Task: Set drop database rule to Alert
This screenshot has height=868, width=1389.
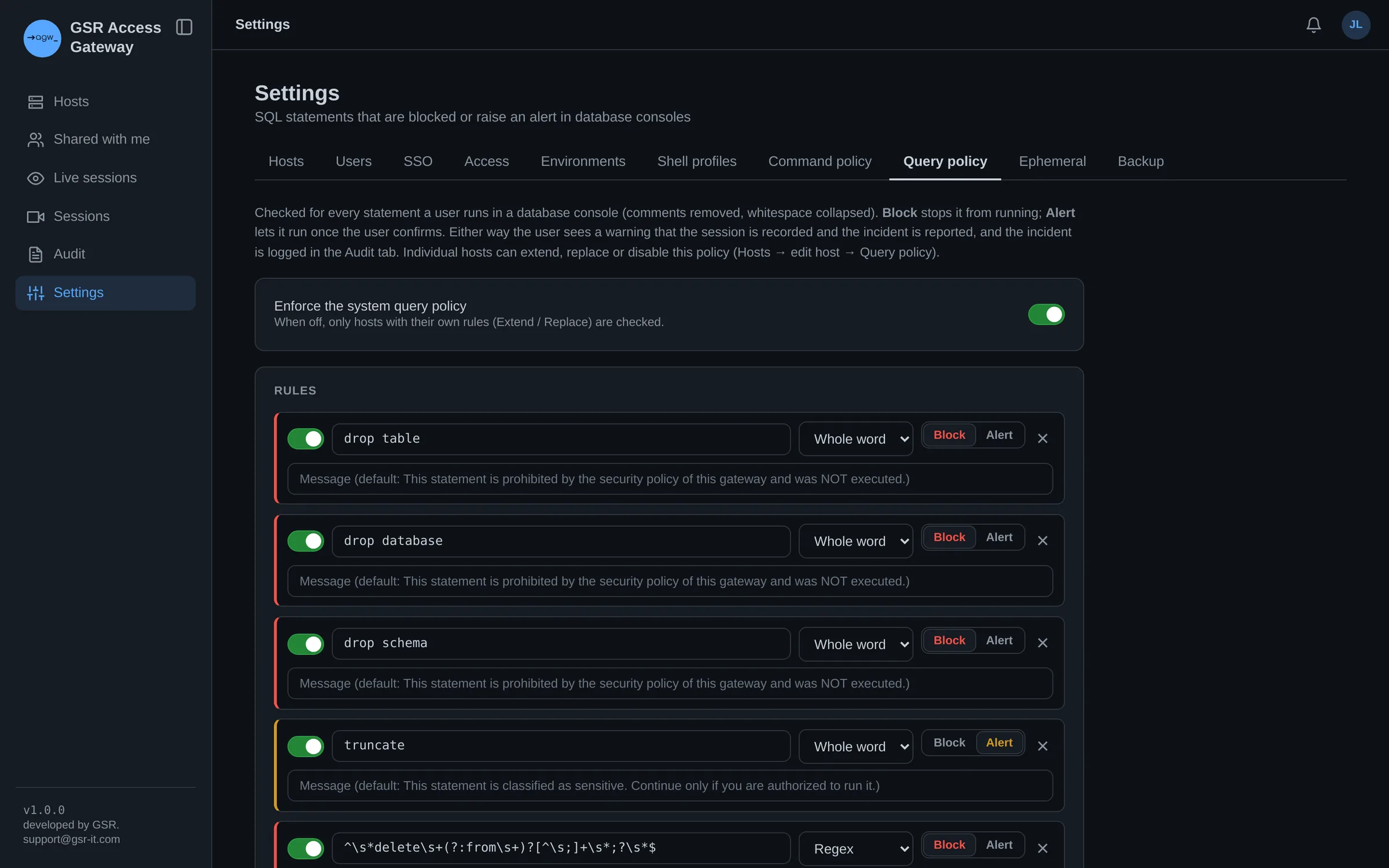Action: (x=999, y=538)
